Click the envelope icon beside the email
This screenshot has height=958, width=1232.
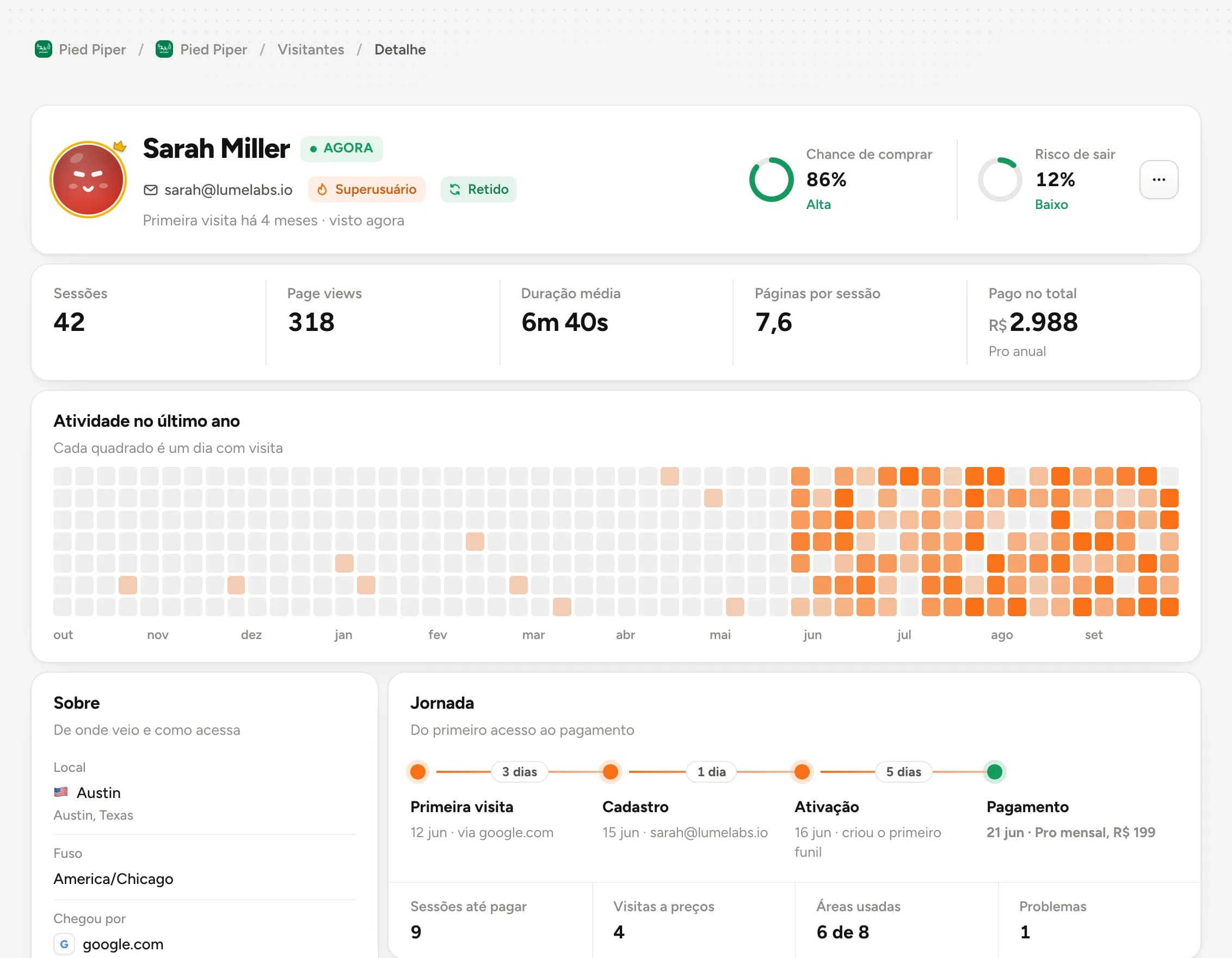coord(151,189)
